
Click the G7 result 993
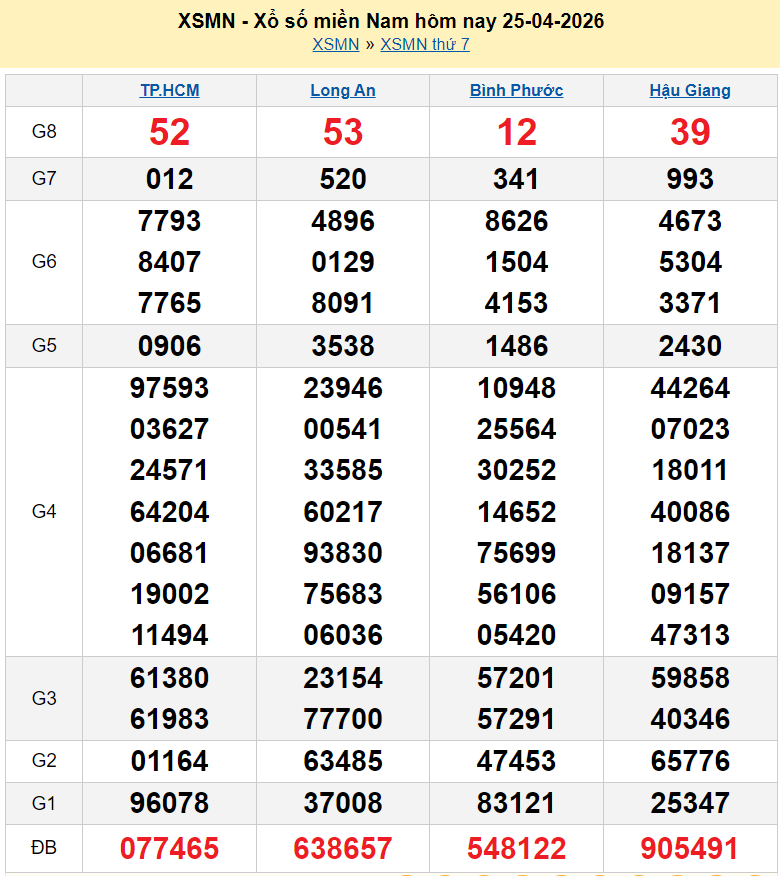(x=690, y=179)
